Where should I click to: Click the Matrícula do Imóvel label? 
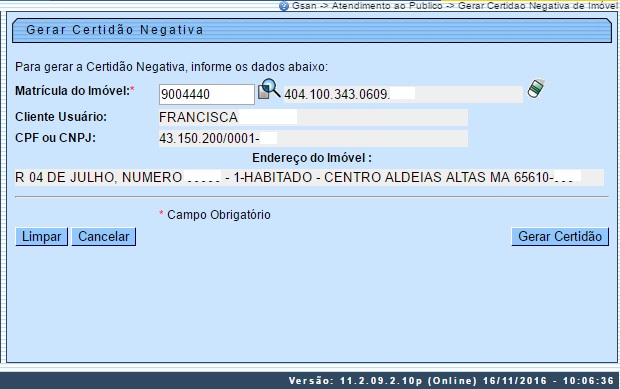[75, 91]
